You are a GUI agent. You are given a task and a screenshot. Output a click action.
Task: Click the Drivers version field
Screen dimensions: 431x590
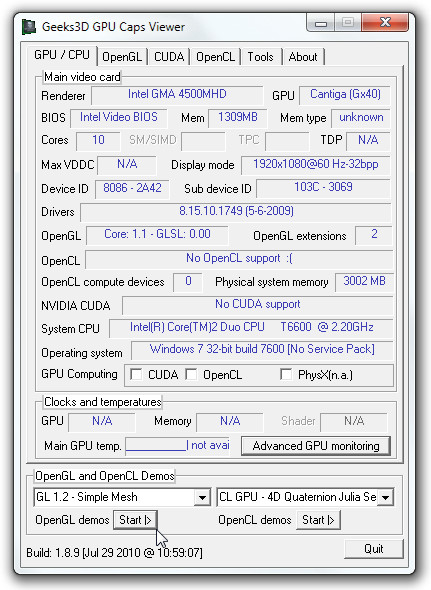tap(236, 211)
